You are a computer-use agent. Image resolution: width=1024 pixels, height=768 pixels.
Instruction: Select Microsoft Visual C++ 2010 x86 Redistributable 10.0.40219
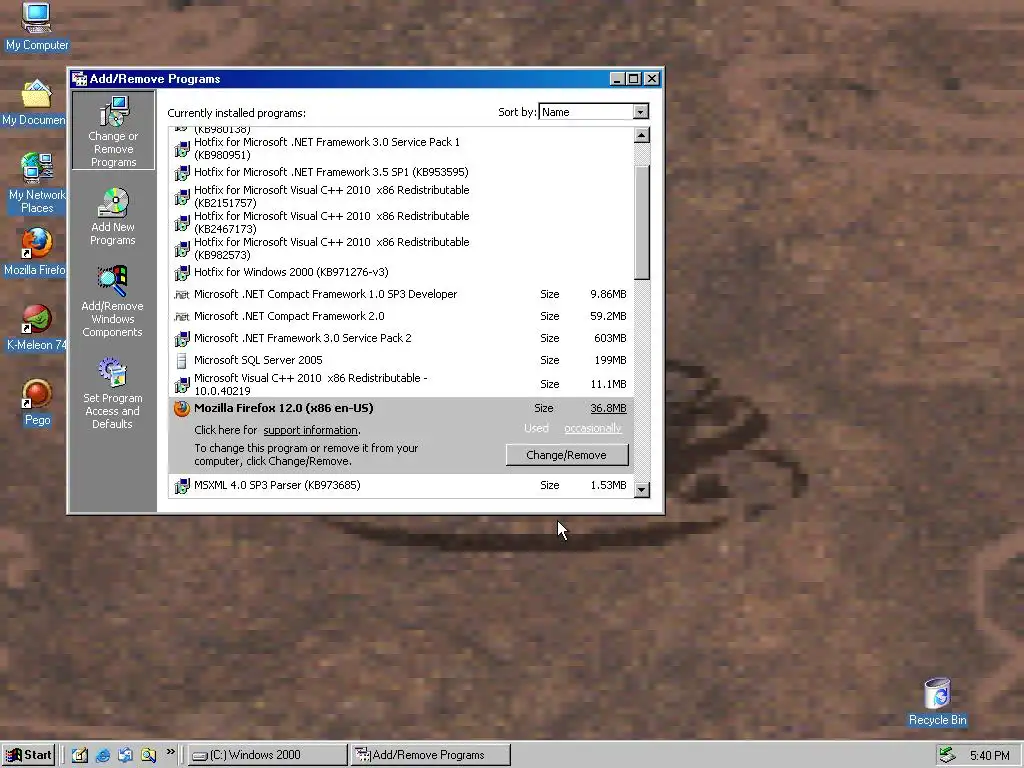pyautogui.click(x=401, y=385)
